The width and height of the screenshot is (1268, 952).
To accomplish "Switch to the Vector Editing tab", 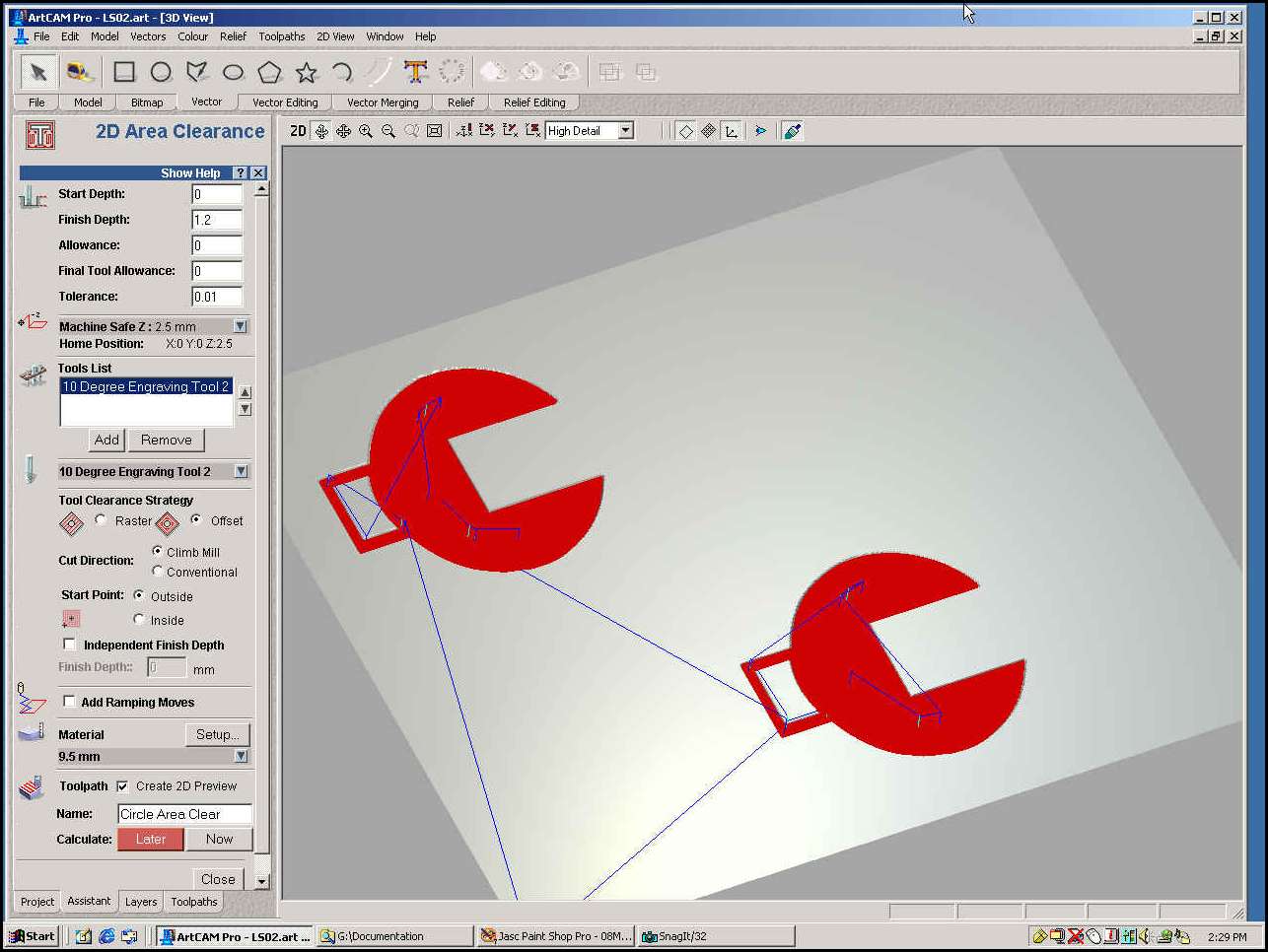I will tap(285, 102).
